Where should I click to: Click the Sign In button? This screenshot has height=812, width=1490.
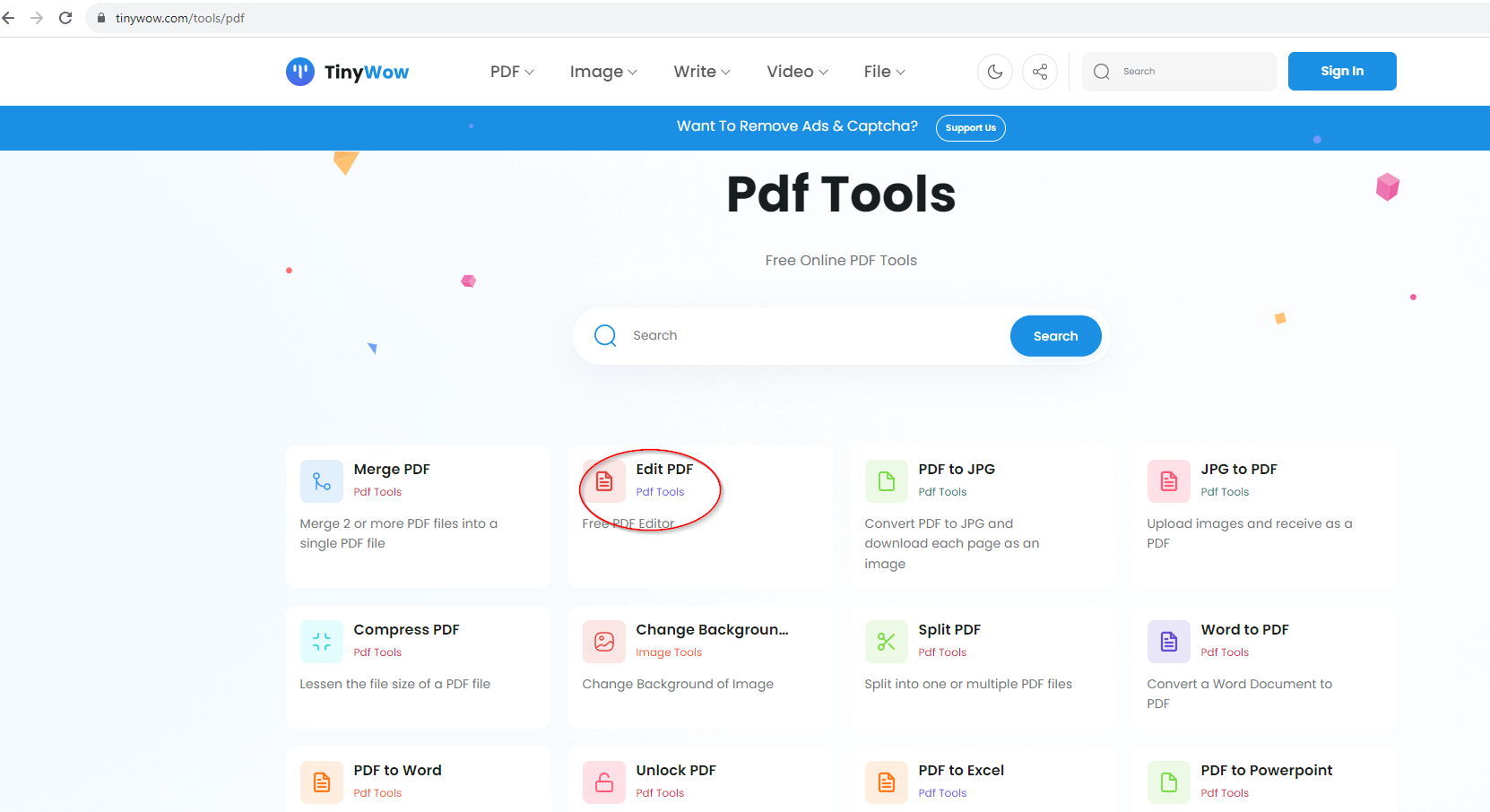(x=1342, y=71)
